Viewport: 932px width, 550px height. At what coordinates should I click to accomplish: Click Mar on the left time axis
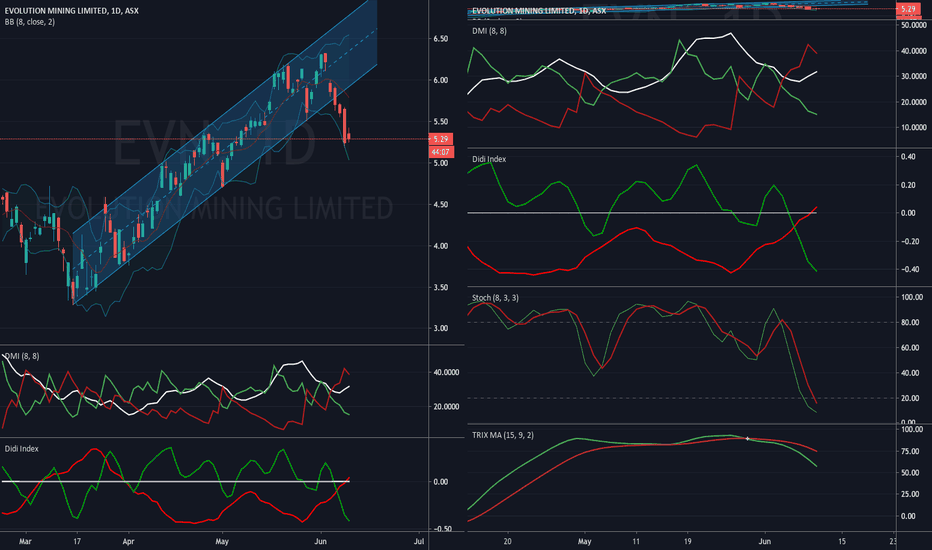(25, 542)
